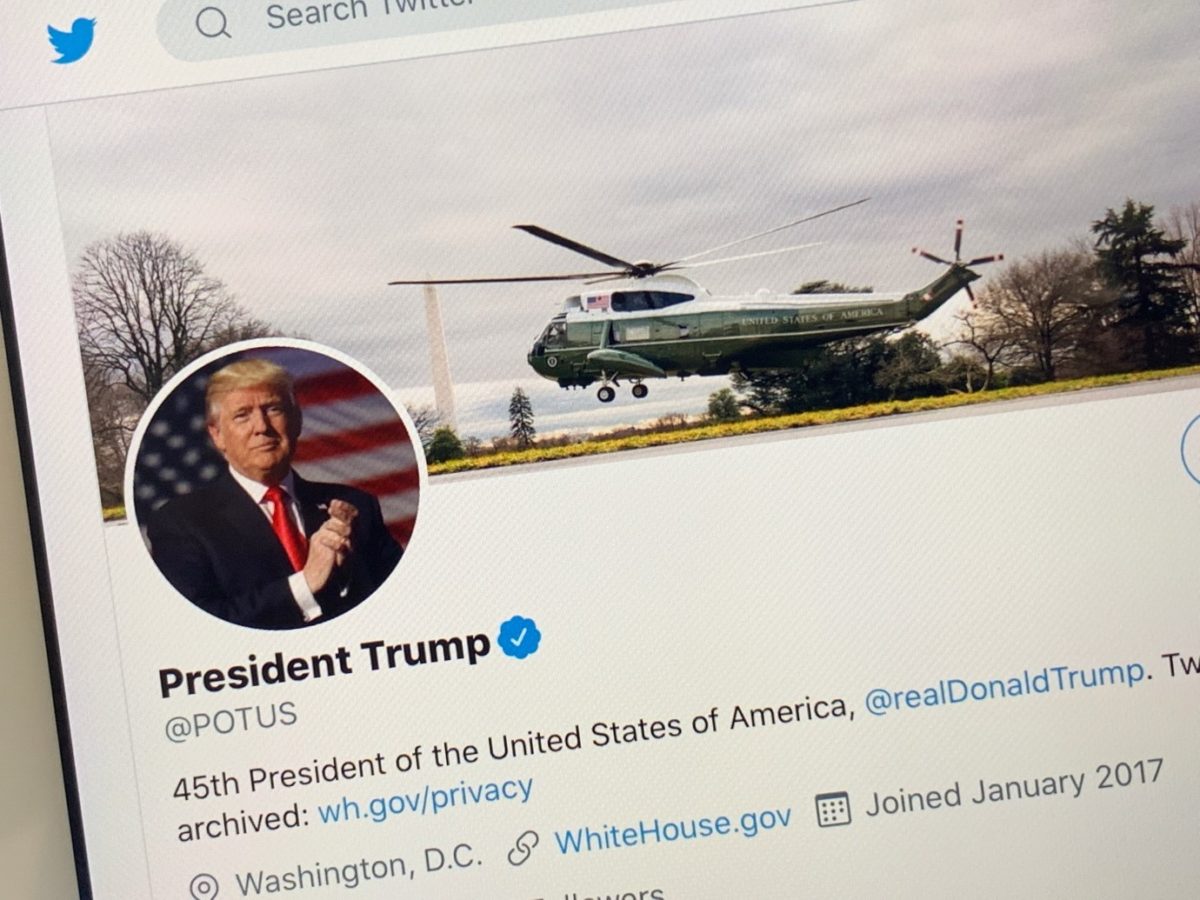Viewport: 1200px width, 900px height.
Task: Click the Joined January 2017 text
Action: tap(1015, 786)
